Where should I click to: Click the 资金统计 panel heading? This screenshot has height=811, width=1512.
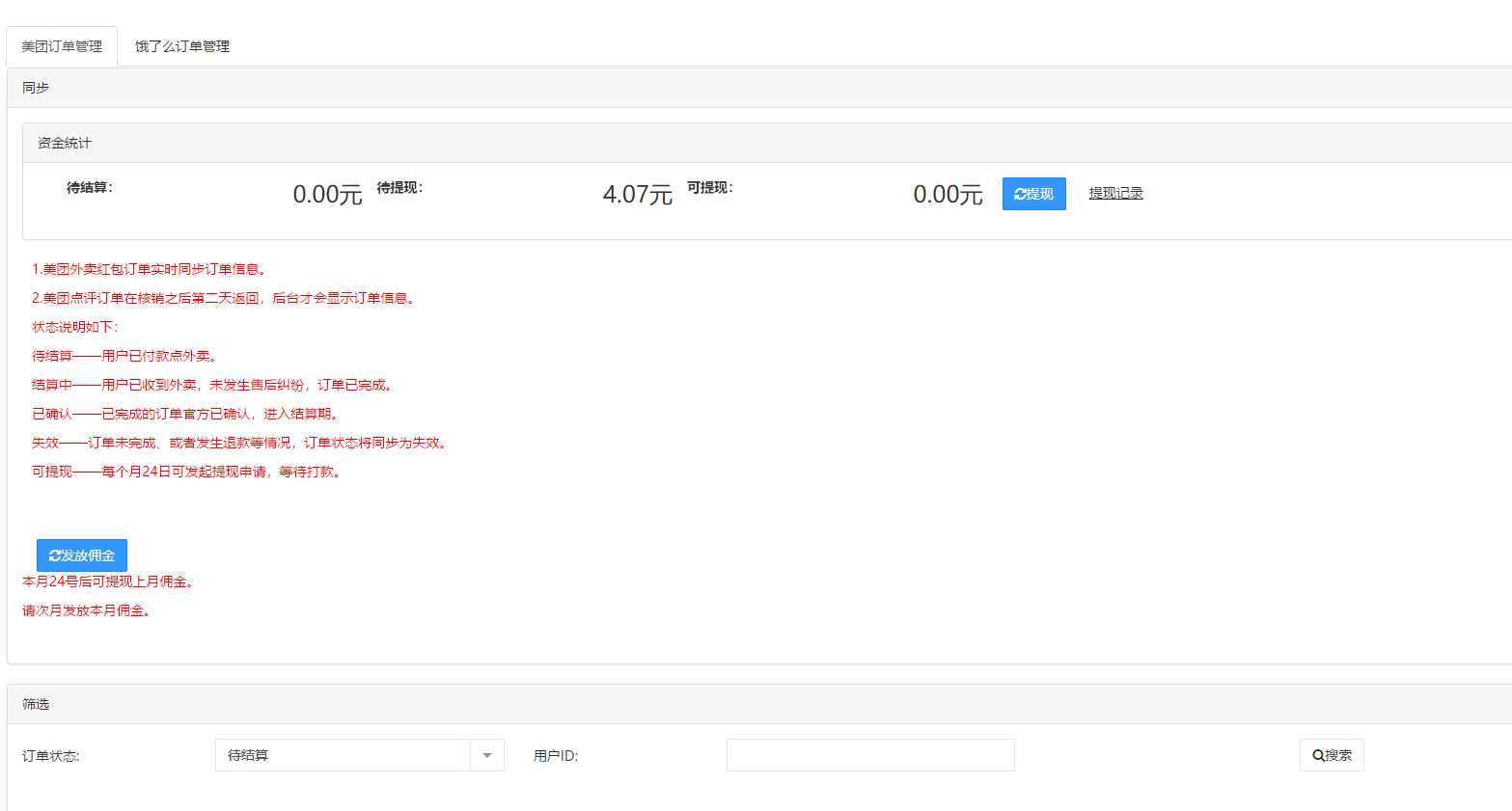(767, 143)
